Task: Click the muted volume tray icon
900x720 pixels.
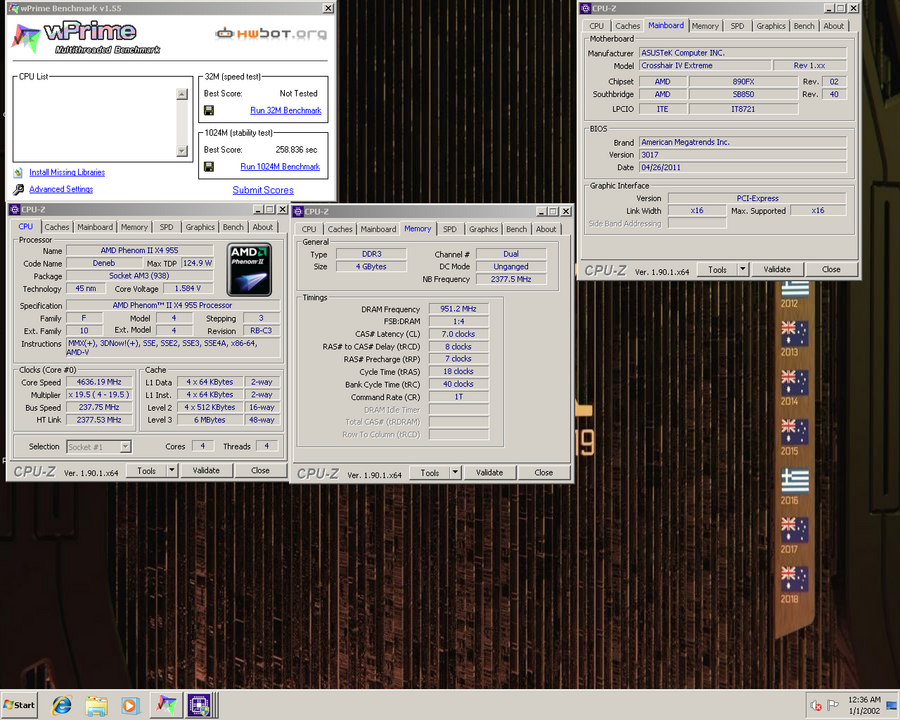Action: coord(816,705)
